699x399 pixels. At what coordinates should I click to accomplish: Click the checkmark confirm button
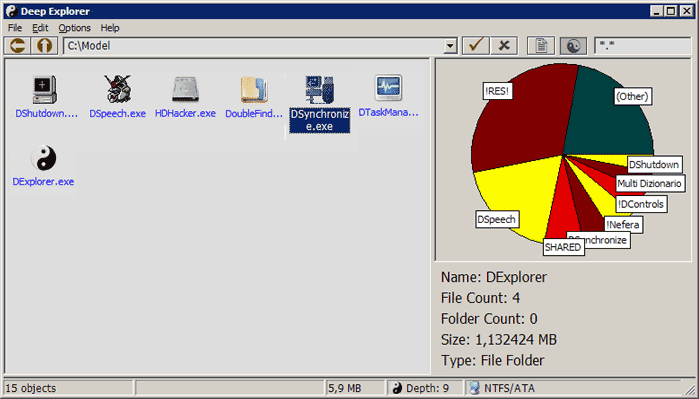476,45
